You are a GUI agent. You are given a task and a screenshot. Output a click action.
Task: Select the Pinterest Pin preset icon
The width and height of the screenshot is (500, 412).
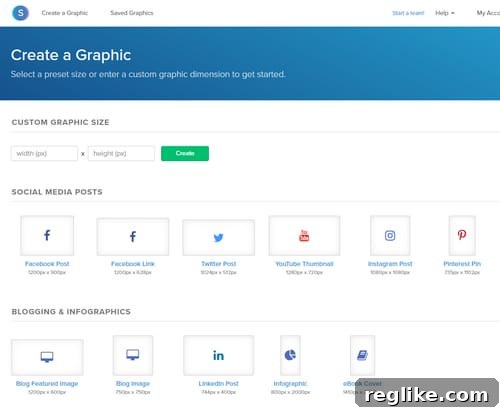click(462, 235)
